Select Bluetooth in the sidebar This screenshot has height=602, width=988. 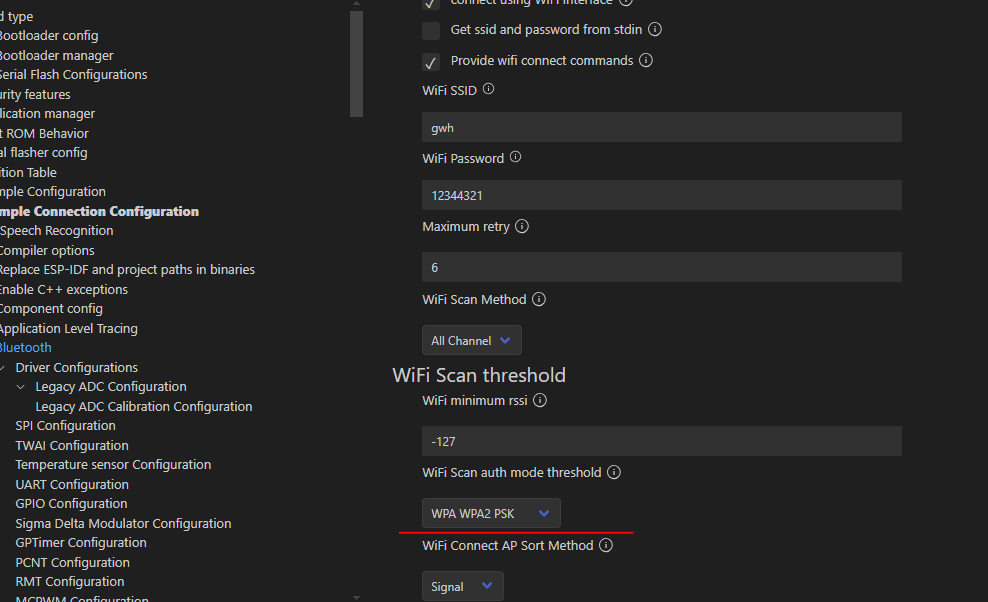[25, 348]
